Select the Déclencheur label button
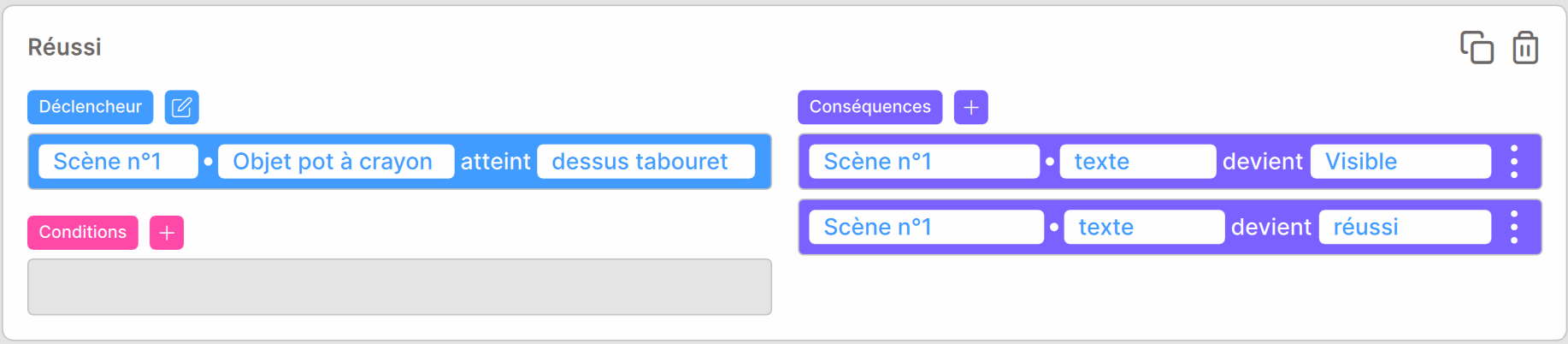The image size is (1568, 344). pos(91,107)
